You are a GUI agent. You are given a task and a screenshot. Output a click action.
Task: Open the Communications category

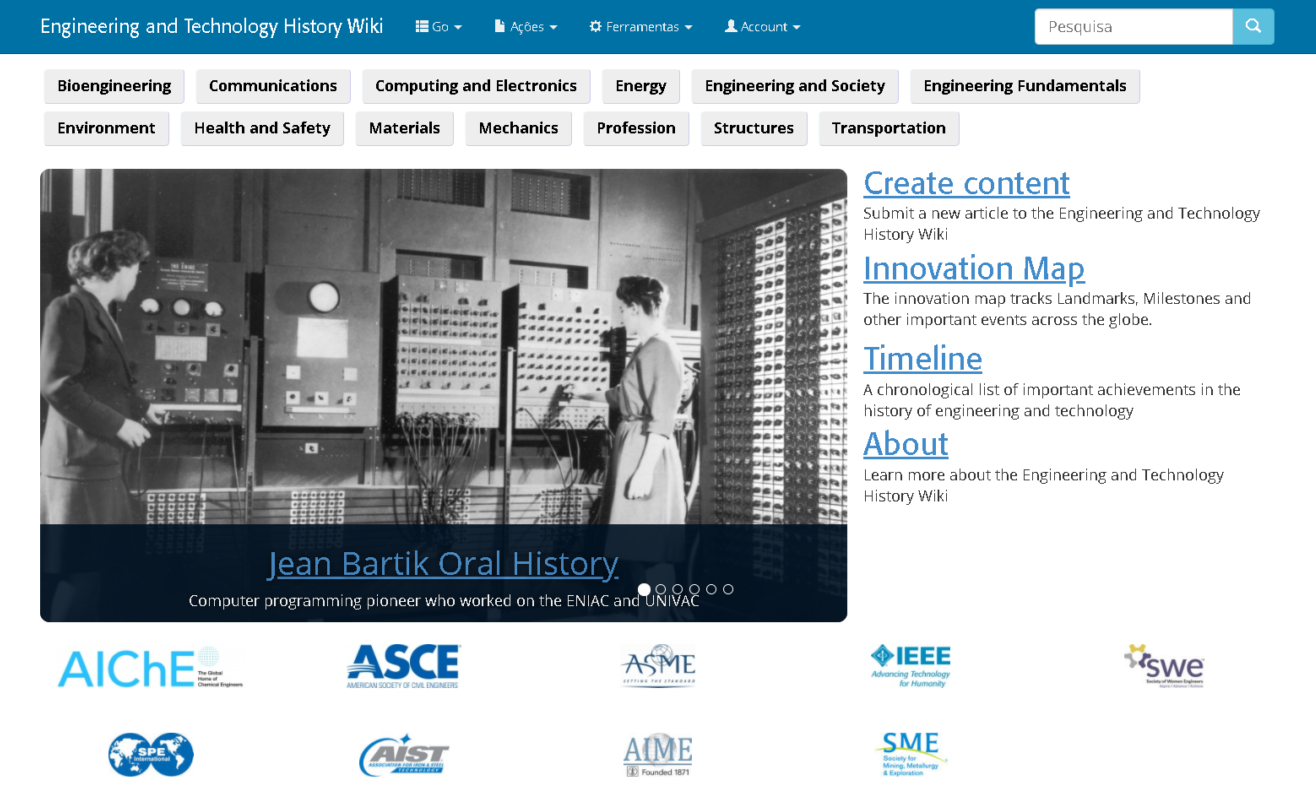coord(273,86)
